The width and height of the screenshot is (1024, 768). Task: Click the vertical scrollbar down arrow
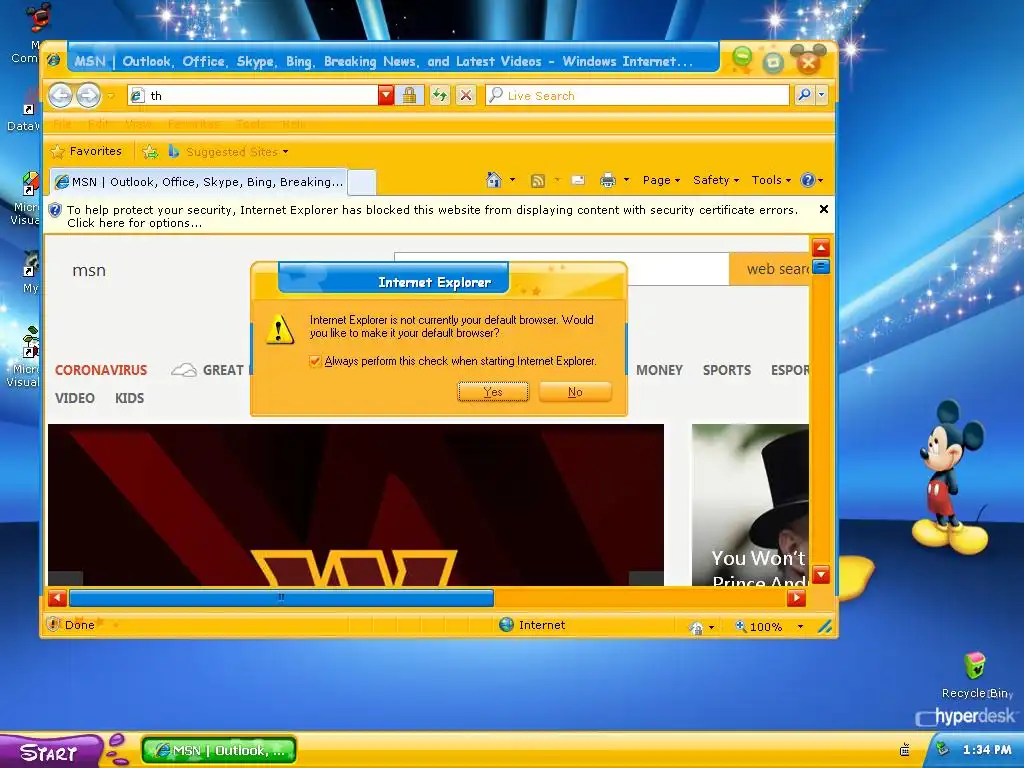pyautogui.click(x=821, y=575)
